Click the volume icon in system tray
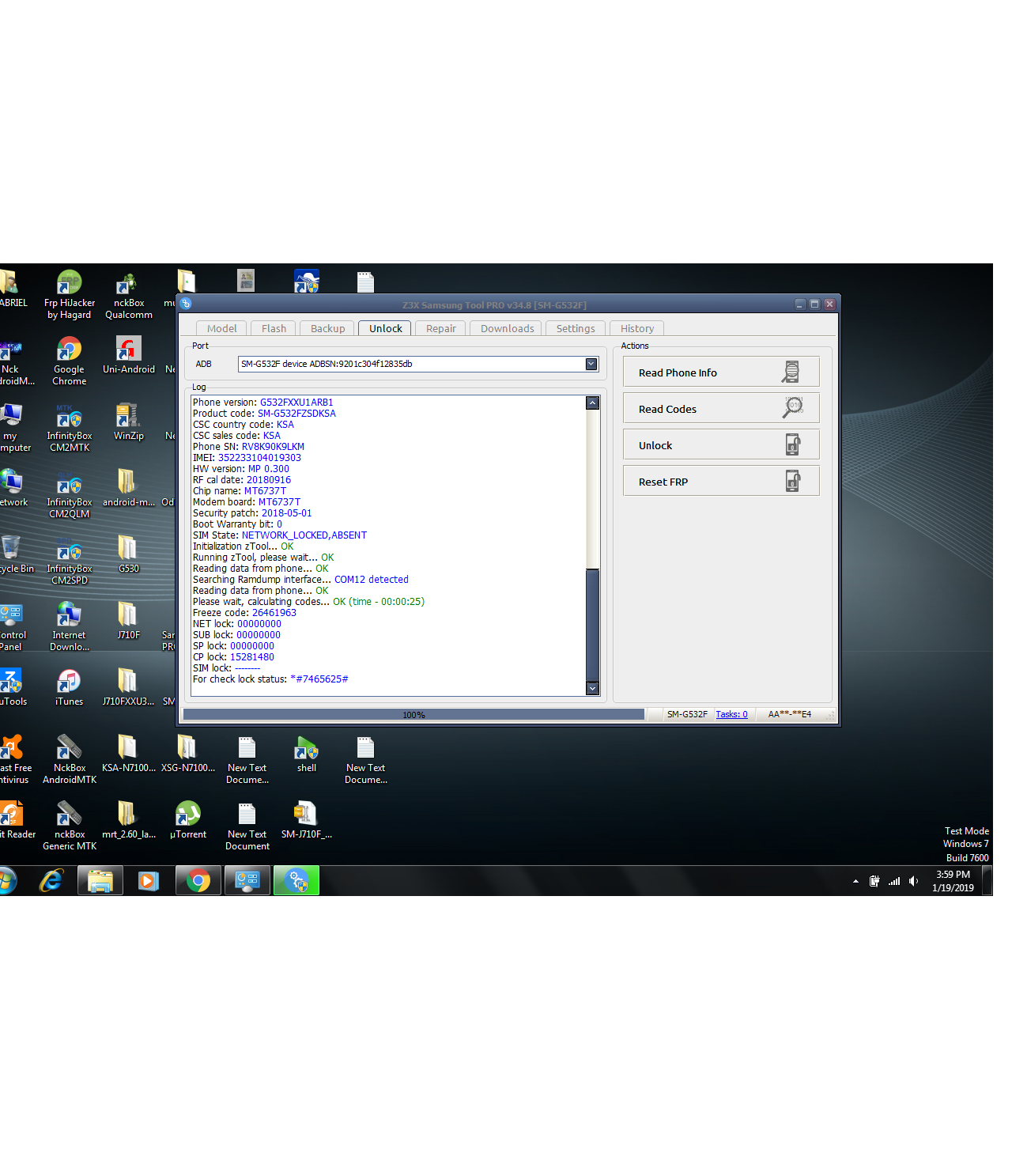 point(914,881)
